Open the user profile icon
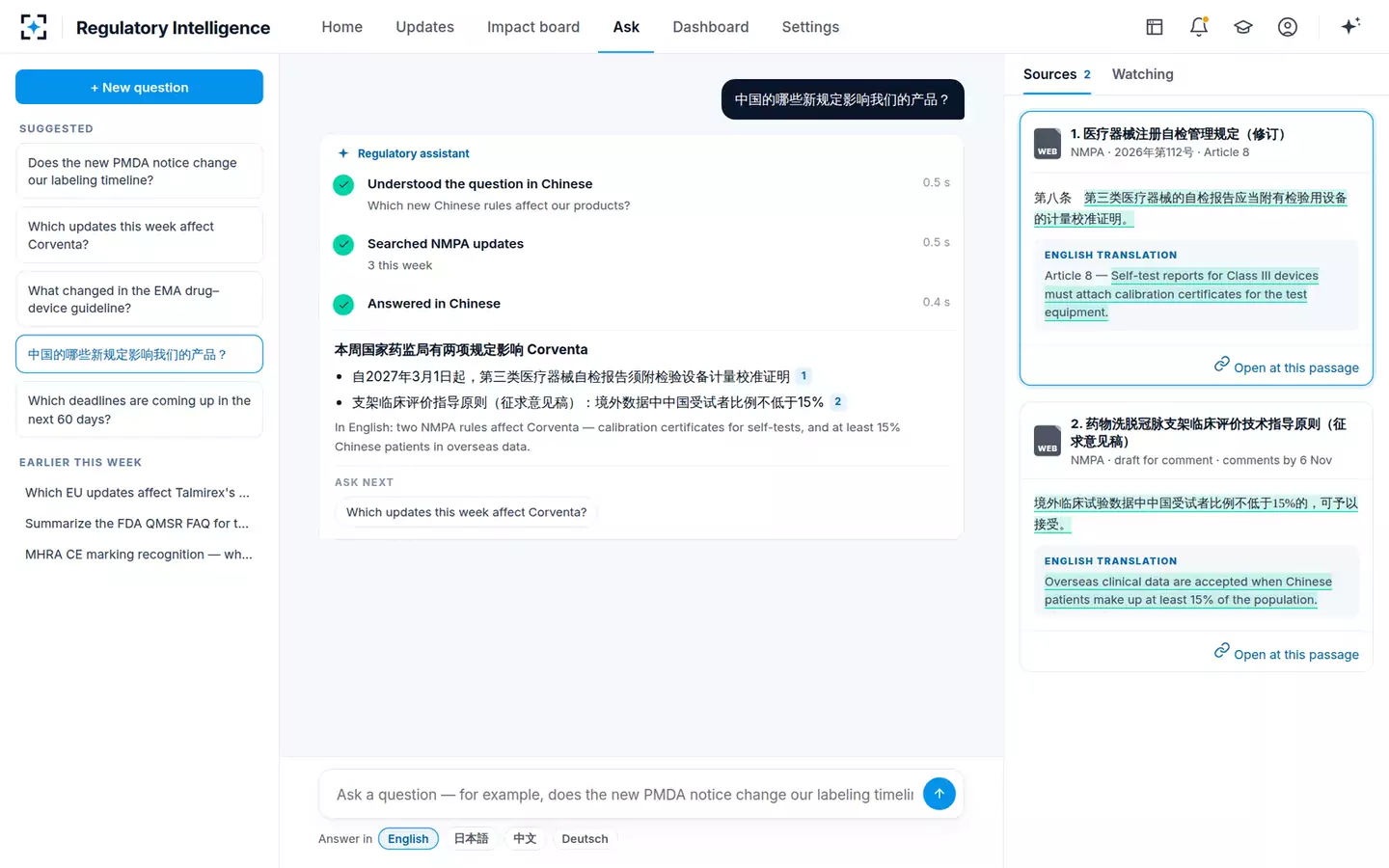 [x=1288, y=27]
